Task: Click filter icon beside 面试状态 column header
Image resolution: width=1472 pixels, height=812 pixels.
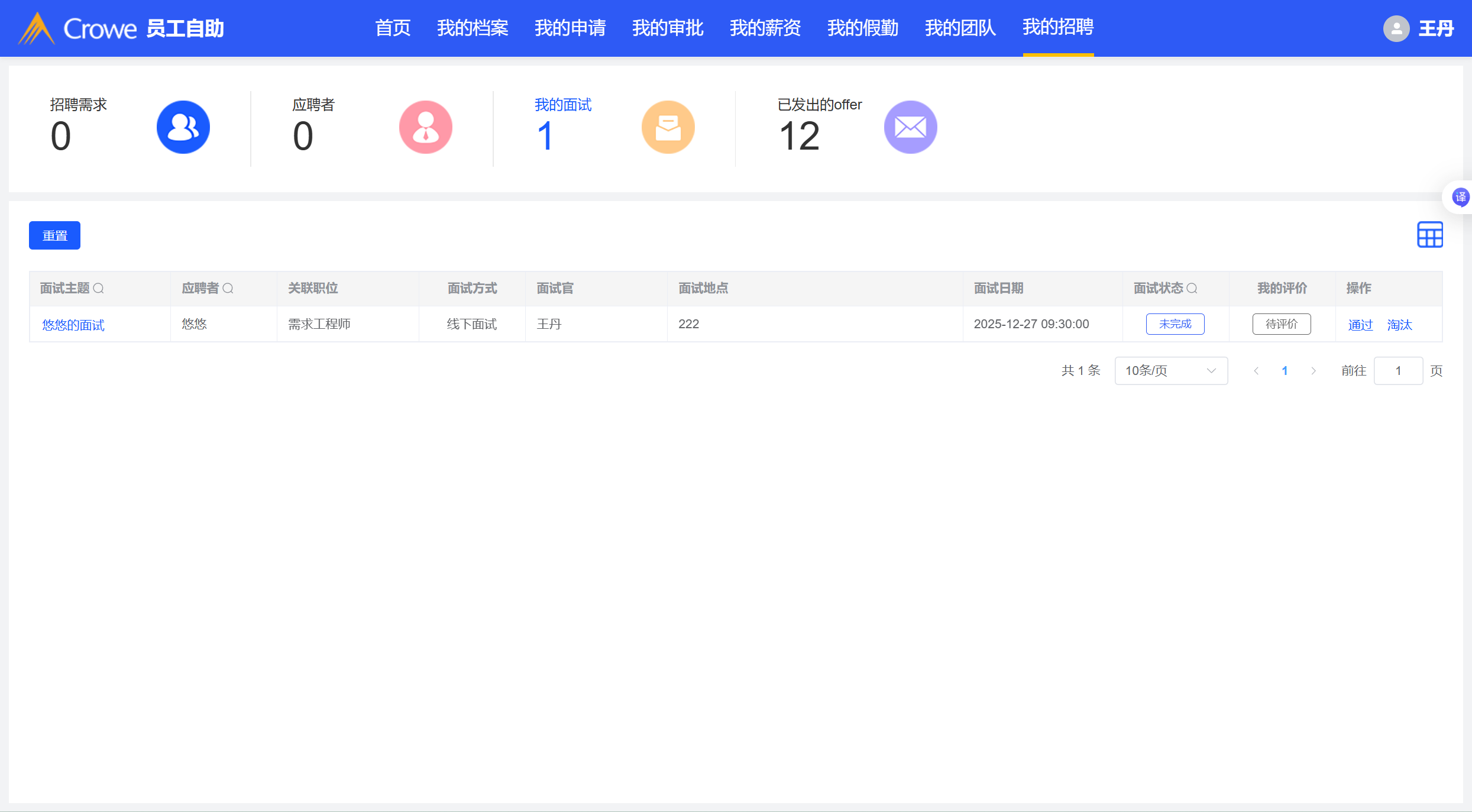Action: tap(1192, 289)
